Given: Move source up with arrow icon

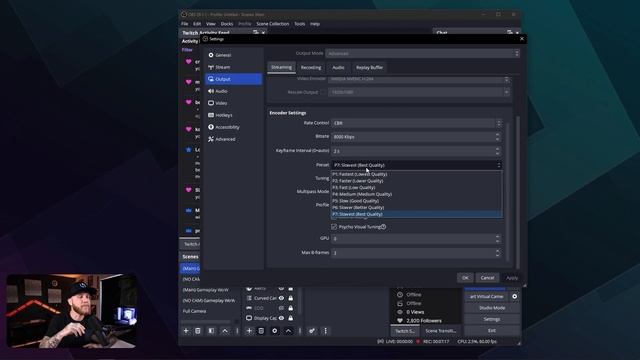Looking at the screenshot, I should (288, 331).
